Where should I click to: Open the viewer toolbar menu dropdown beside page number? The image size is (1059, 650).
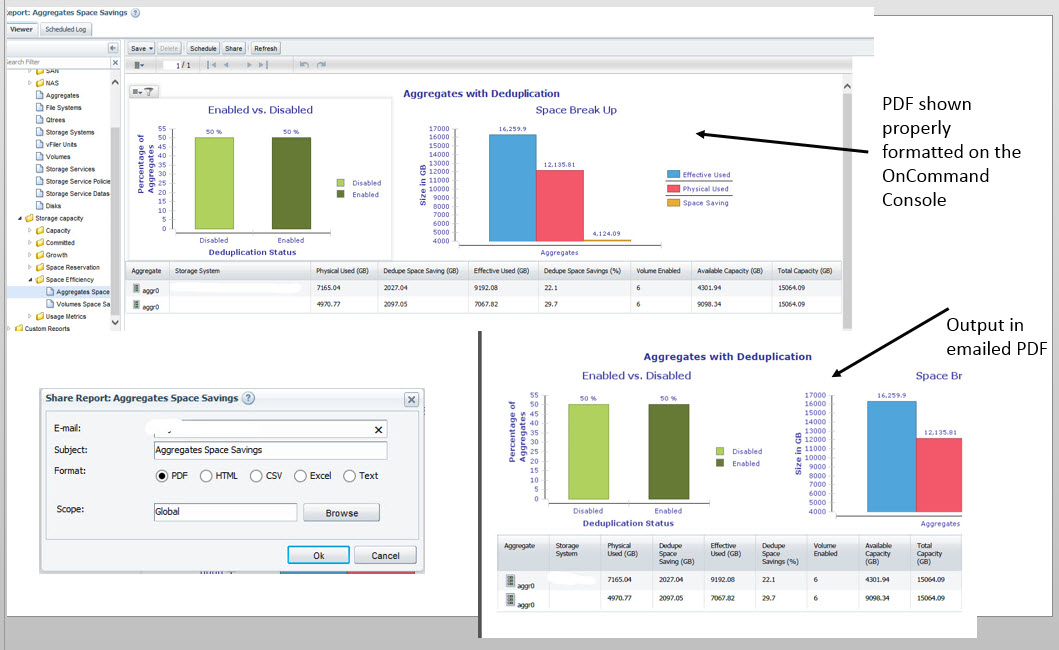[139, 65]
